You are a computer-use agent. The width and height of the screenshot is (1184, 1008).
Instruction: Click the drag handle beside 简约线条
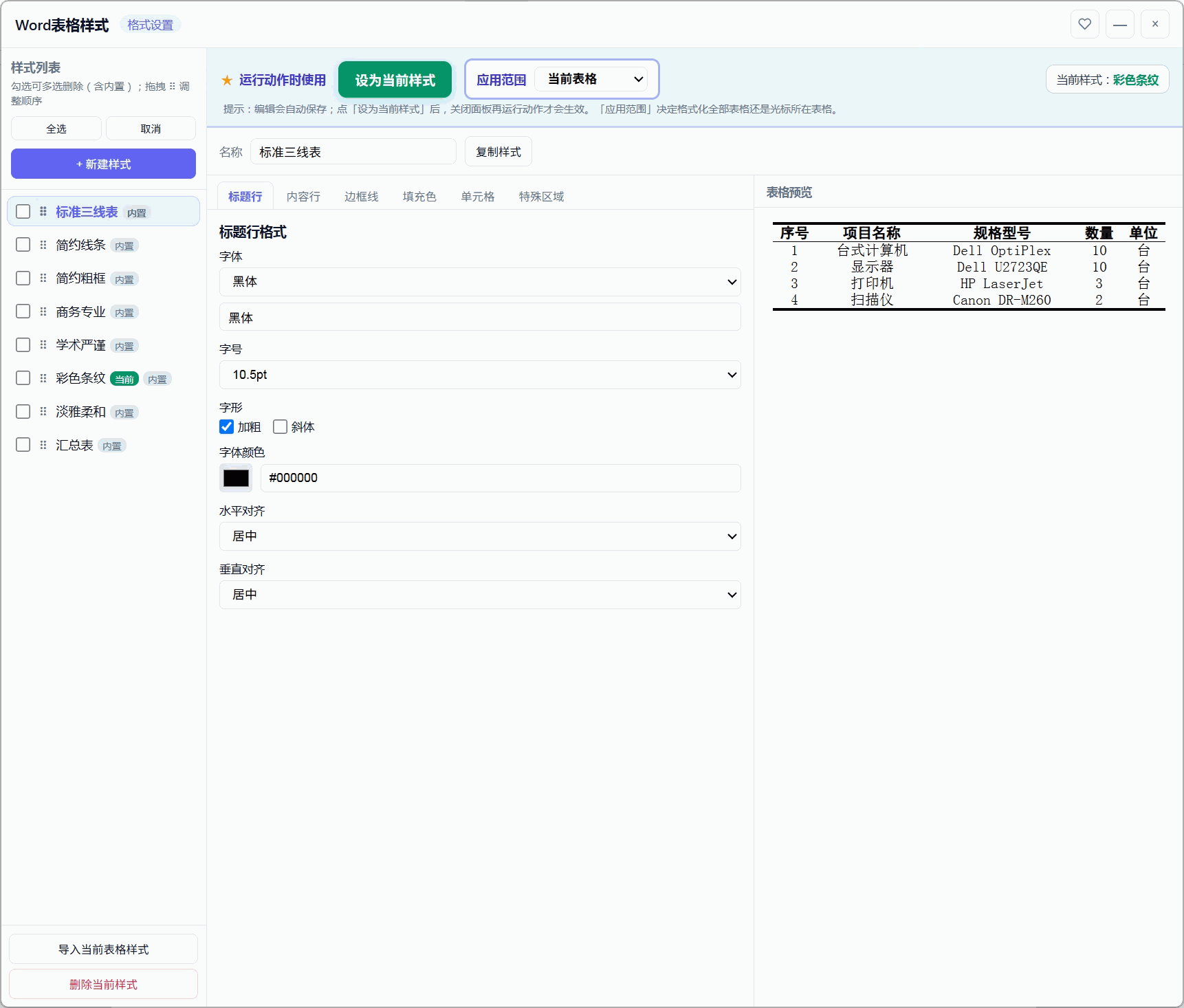click(43, 245)
